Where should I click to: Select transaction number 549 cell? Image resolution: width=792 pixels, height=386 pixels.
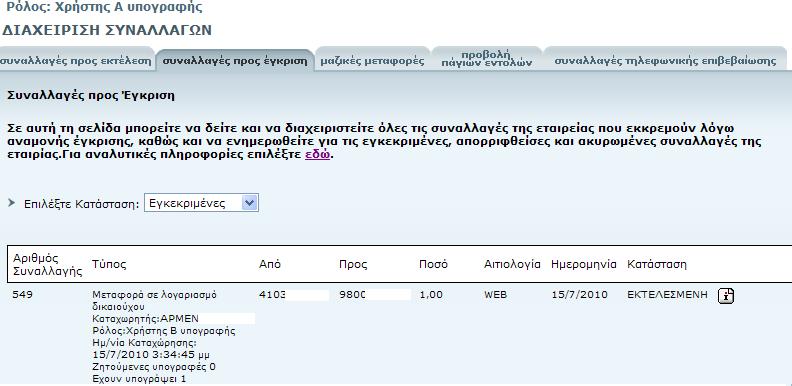22,295
